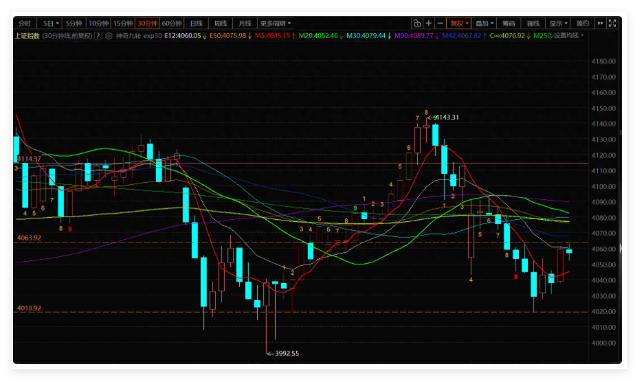639x381 pixels.
Task: Open the 5日 period dropdown
Action: (51, 23)
